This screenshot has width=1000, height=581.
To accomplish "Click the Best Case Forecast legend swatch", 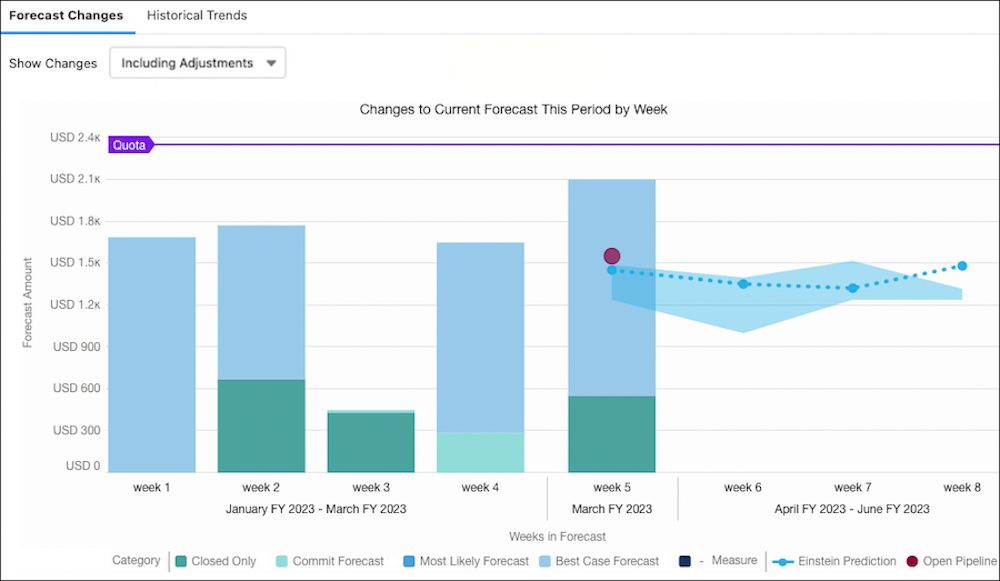I will [545, 561].
